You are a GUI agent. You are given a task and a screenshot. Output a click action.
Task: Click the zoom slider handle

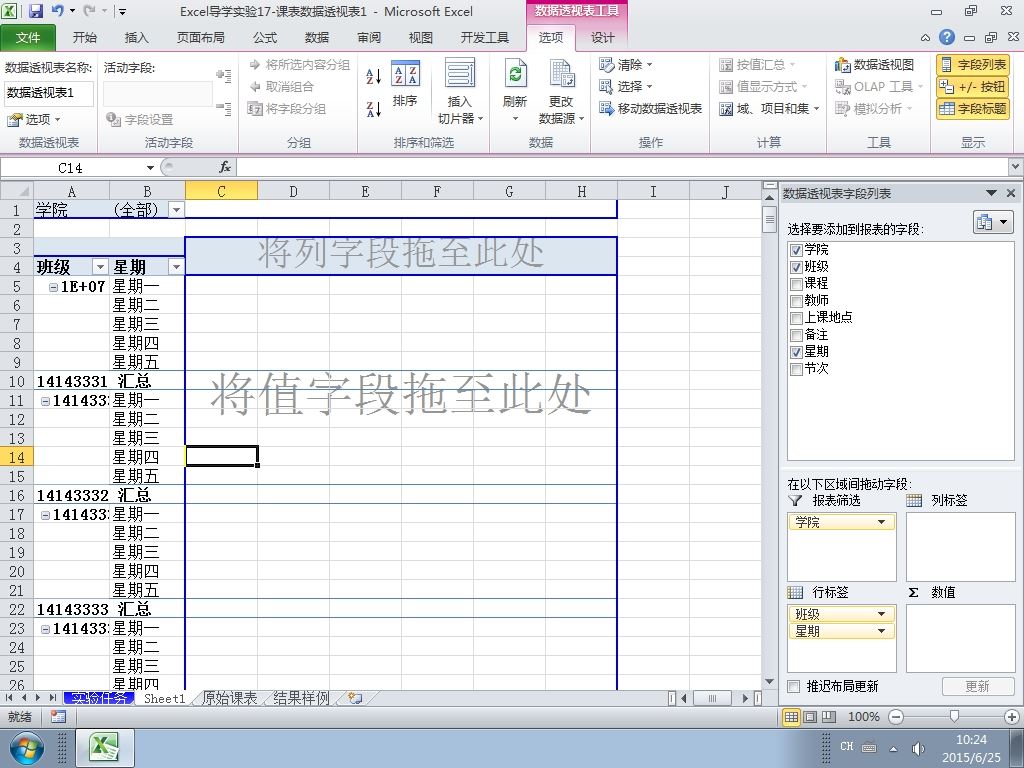pyautogui.click(x=953, y=717)
